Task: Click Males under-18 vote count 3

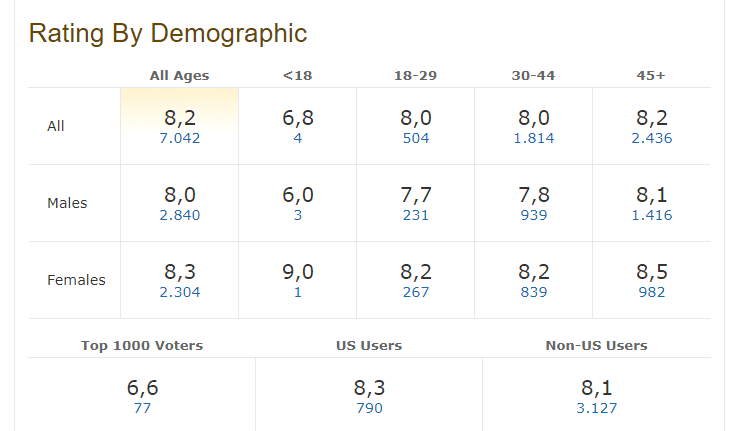Action: coord(298,216)
